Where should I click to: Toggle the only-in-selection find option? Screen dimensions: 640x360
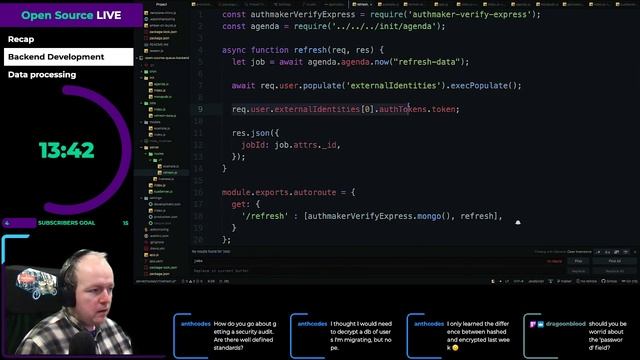(x=617, y=252)
